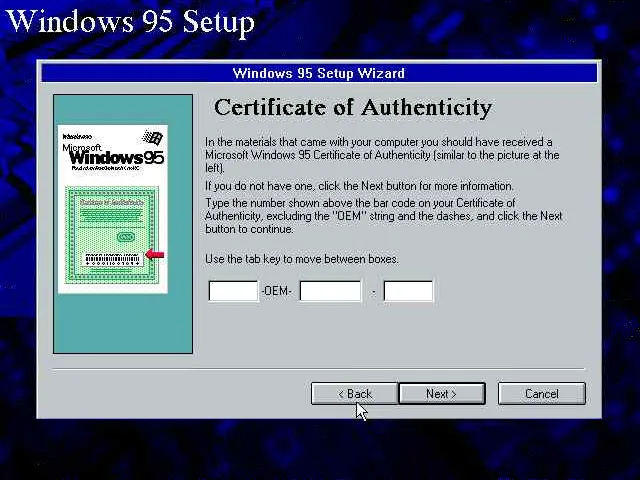640x480 pixels.
Task: Click "Use the tab key to move between boxes."
Action: [x=302, y=259]
